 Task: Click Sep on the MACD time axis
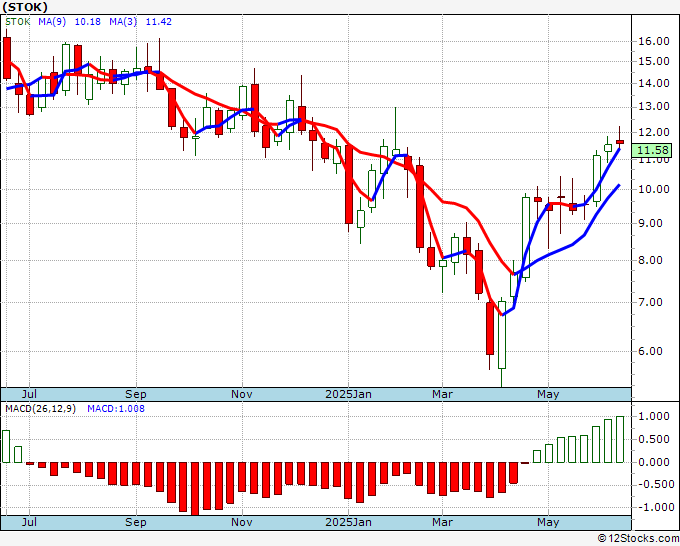click(136, 522)
